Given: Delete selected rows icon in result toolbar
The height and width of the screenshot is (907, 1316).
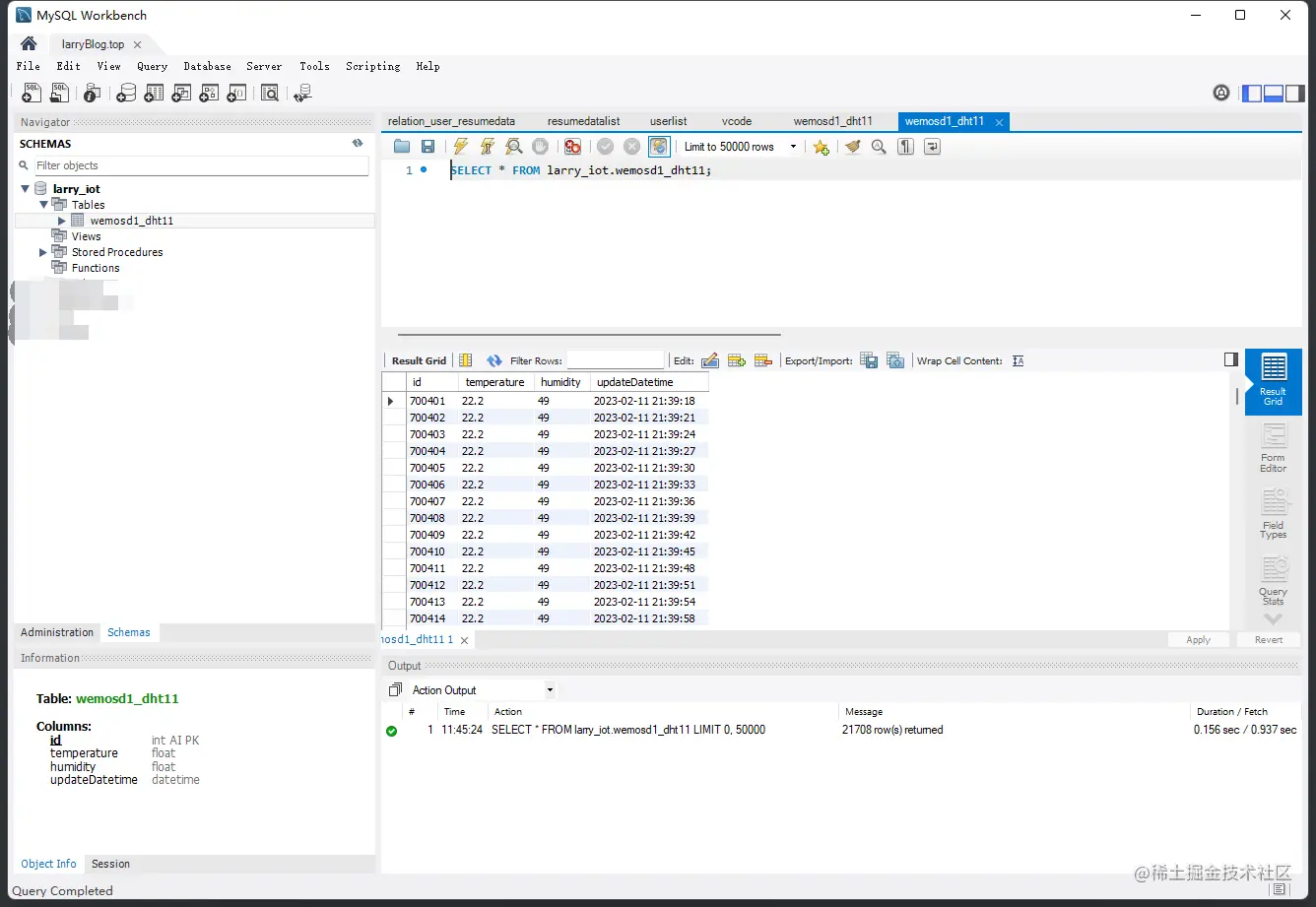Looking at the screenshot, I should [x=762, y=360].
